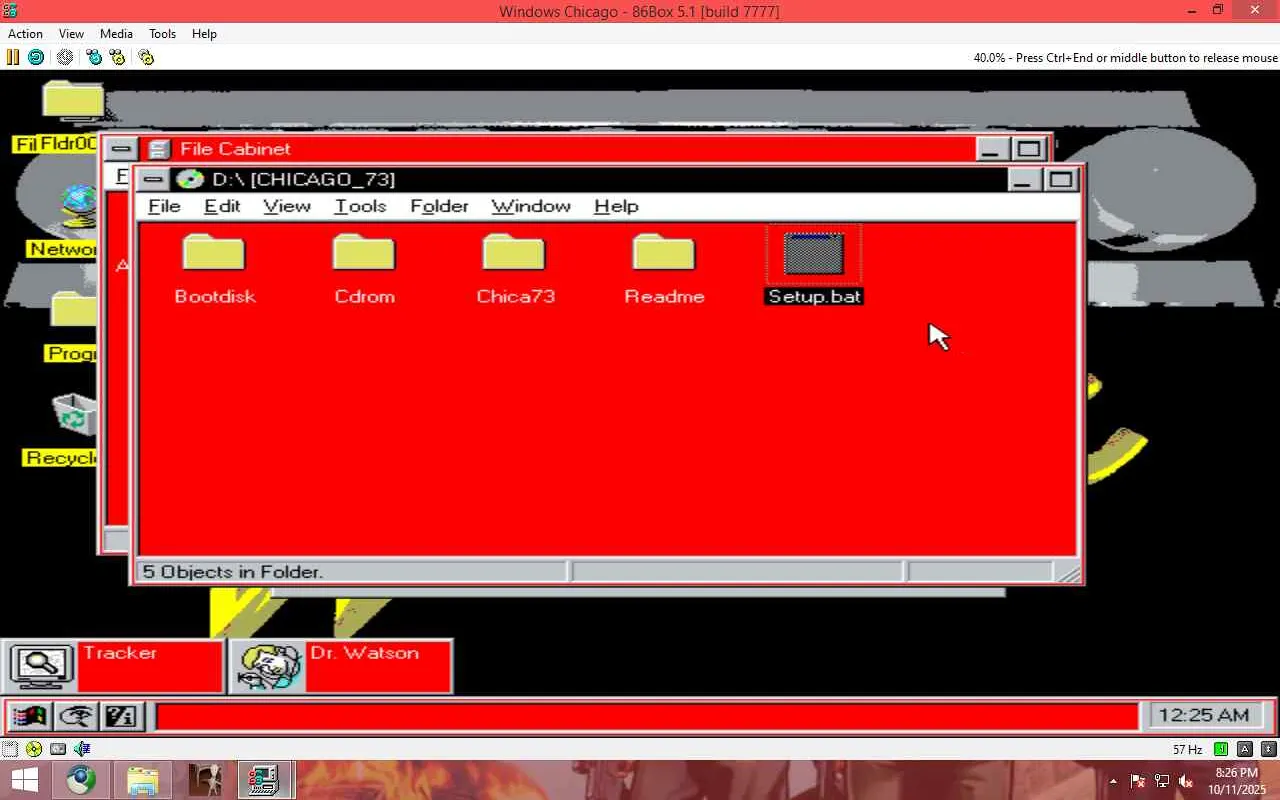The width and height of the screenshot is (1280, 800).
Task: Open the browser icon on the Windows taskbar
Action: point(82,780)
